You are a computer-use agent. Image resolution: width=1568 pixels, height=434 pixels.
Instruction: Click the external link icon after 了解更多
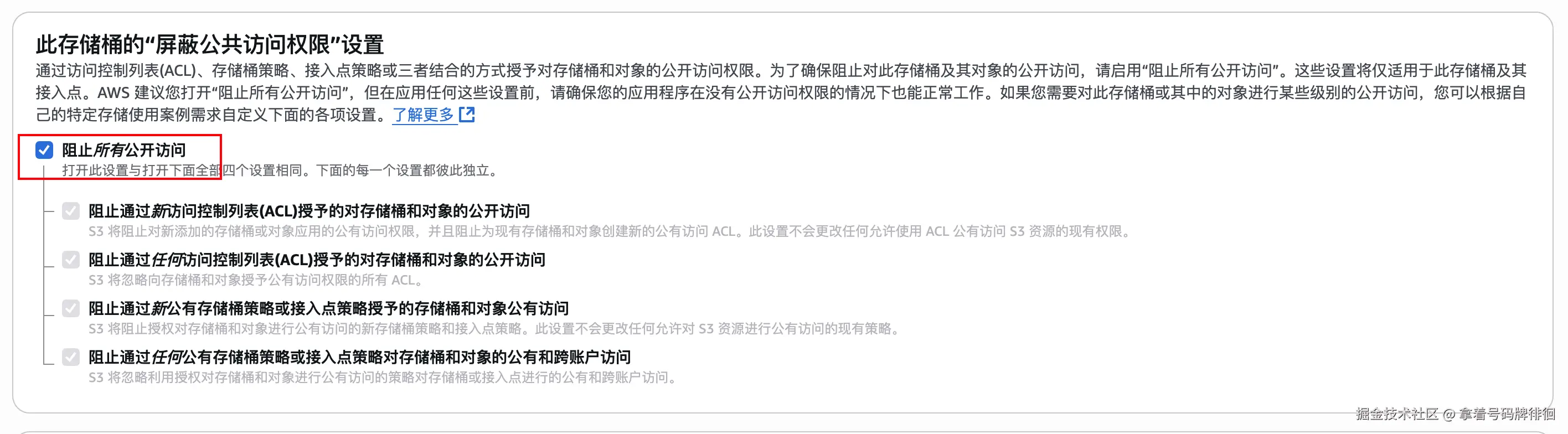[467, 115]
